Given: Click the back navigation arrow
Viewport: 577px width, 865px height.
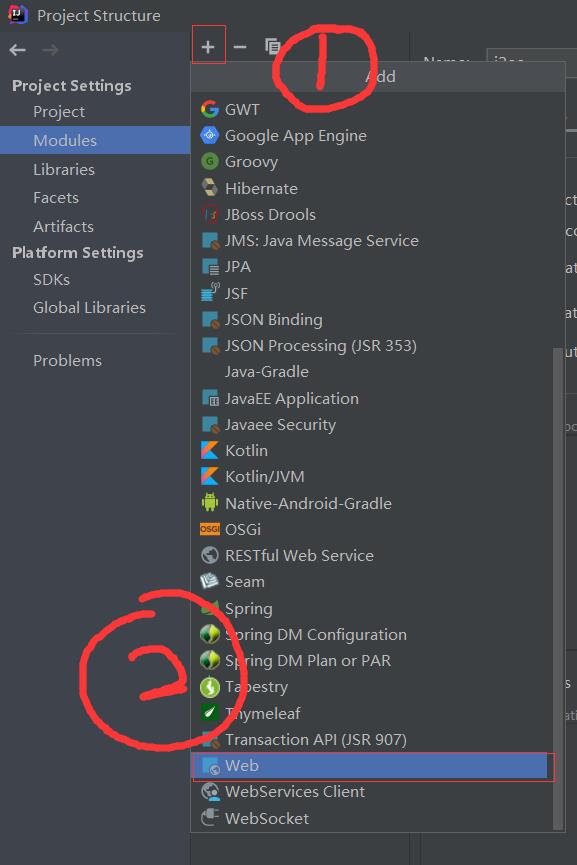Looking at the screenshot, I should click(x=16, y=48).
